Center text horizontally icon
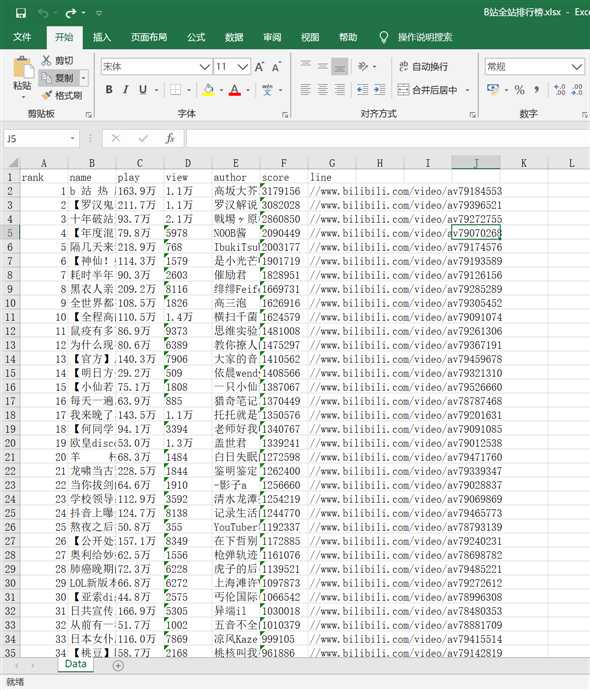The image size is (590, 690). click(322, 90)
